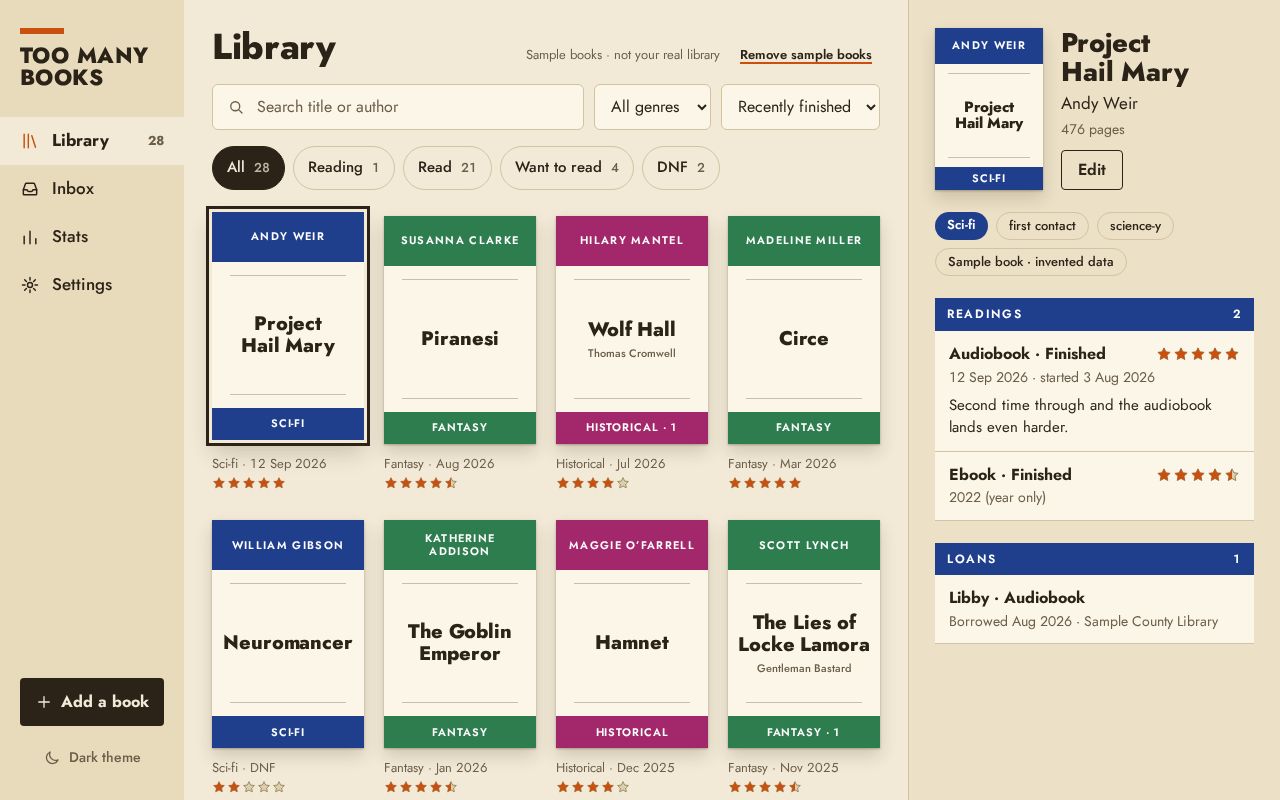1280x800 pixels.
Task: Select the Project Hail Mary cover
Action: (288, 326)
